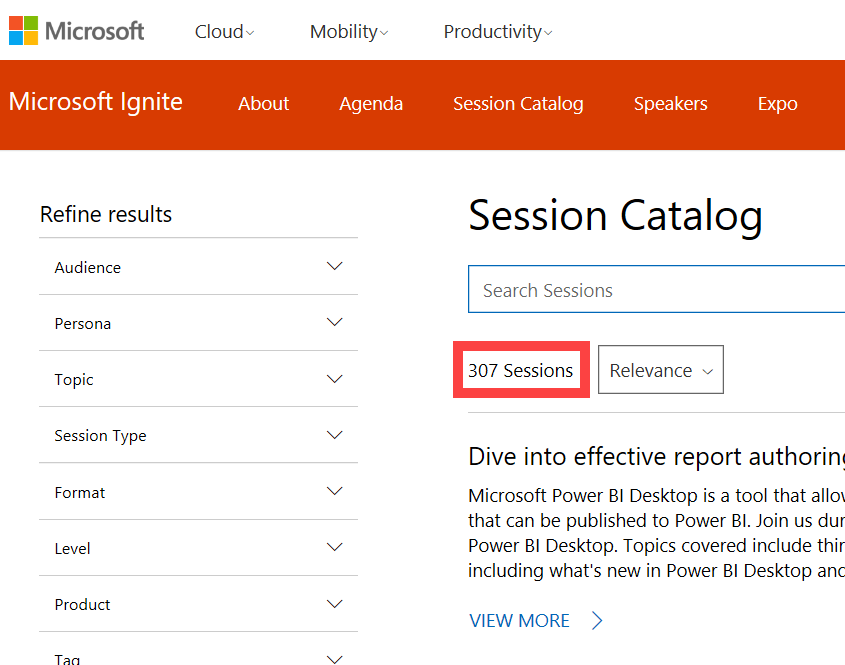Click the arrow icon beside VIEW MORE
This screenshot has height=665, width=845.
(x=597, y=621)
